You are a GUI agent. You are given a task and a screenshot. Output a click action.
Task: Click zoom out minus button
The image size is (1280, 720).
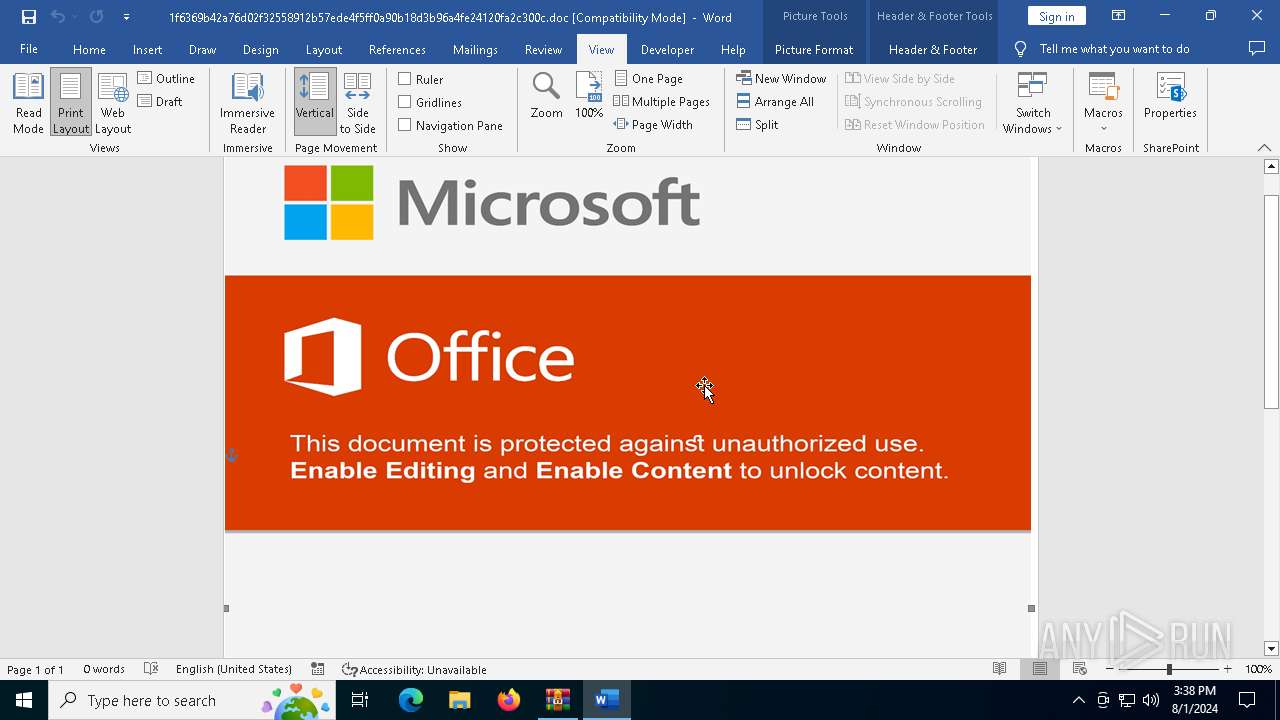[1110, 669]
